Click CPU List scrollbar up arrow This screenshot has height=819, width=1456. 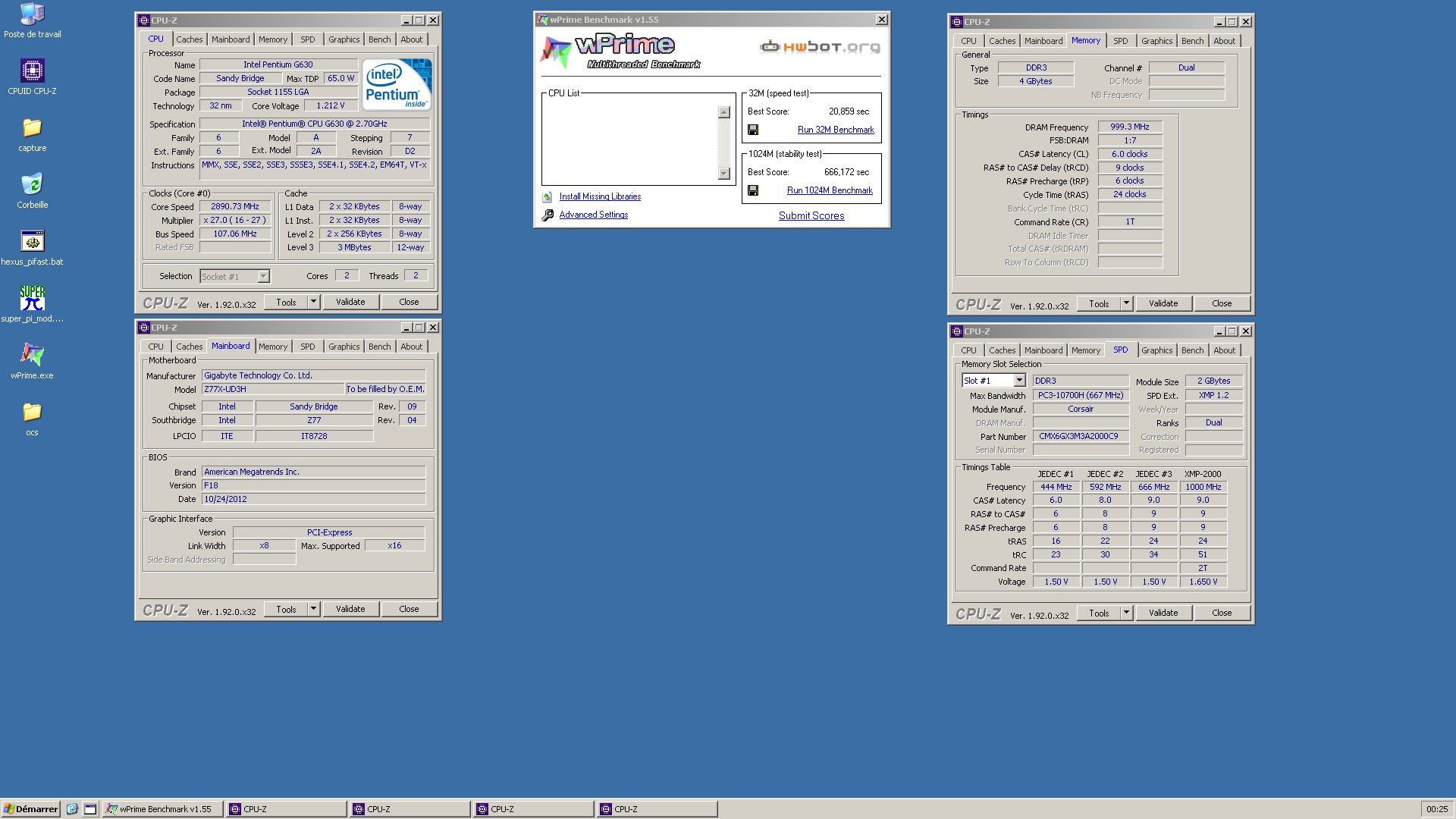(723, 112)
